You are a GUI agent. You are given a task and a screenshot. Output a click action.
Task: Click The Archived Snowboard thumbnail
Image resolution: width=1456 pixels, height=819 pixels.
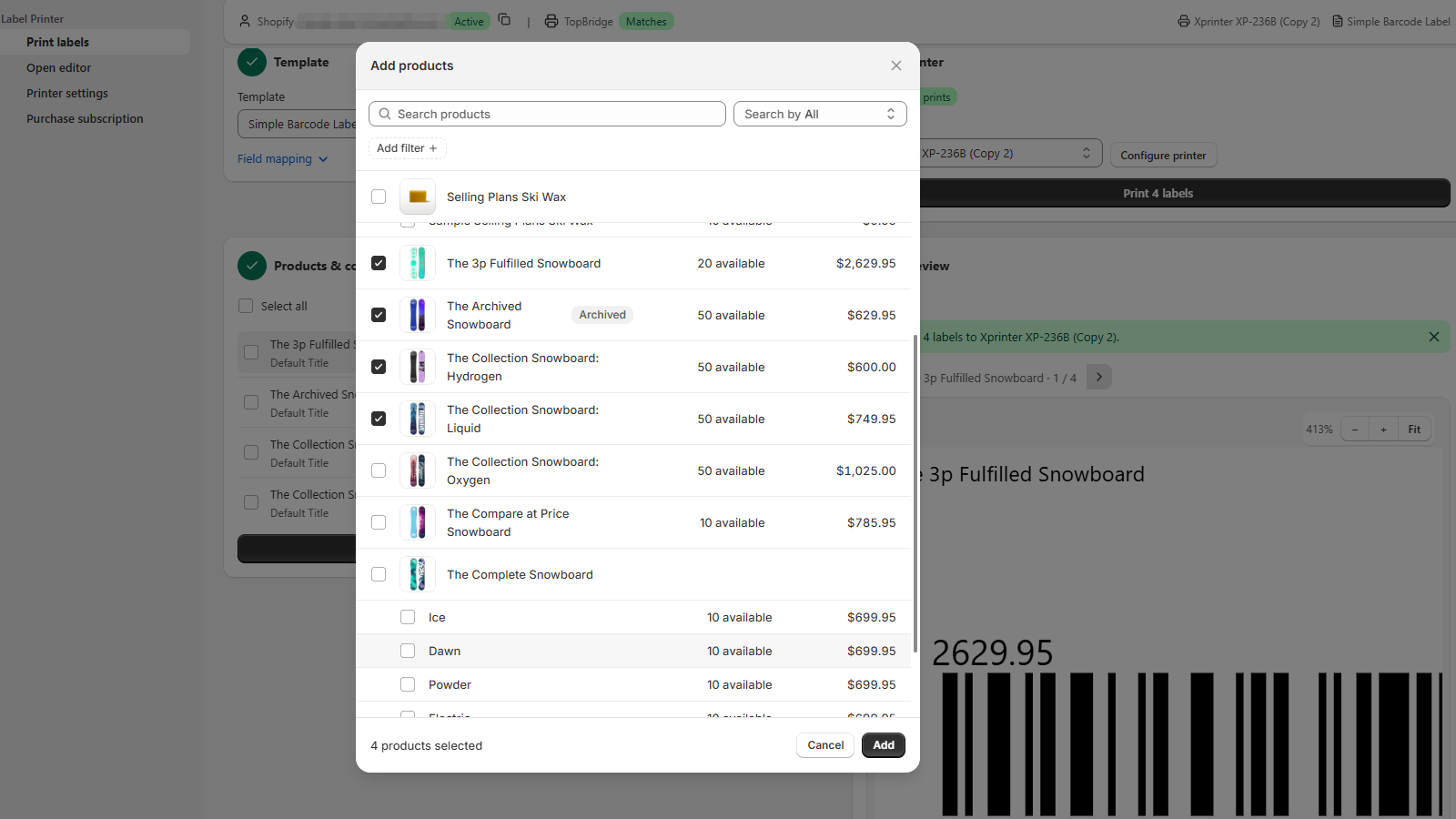tap(418, 315)
